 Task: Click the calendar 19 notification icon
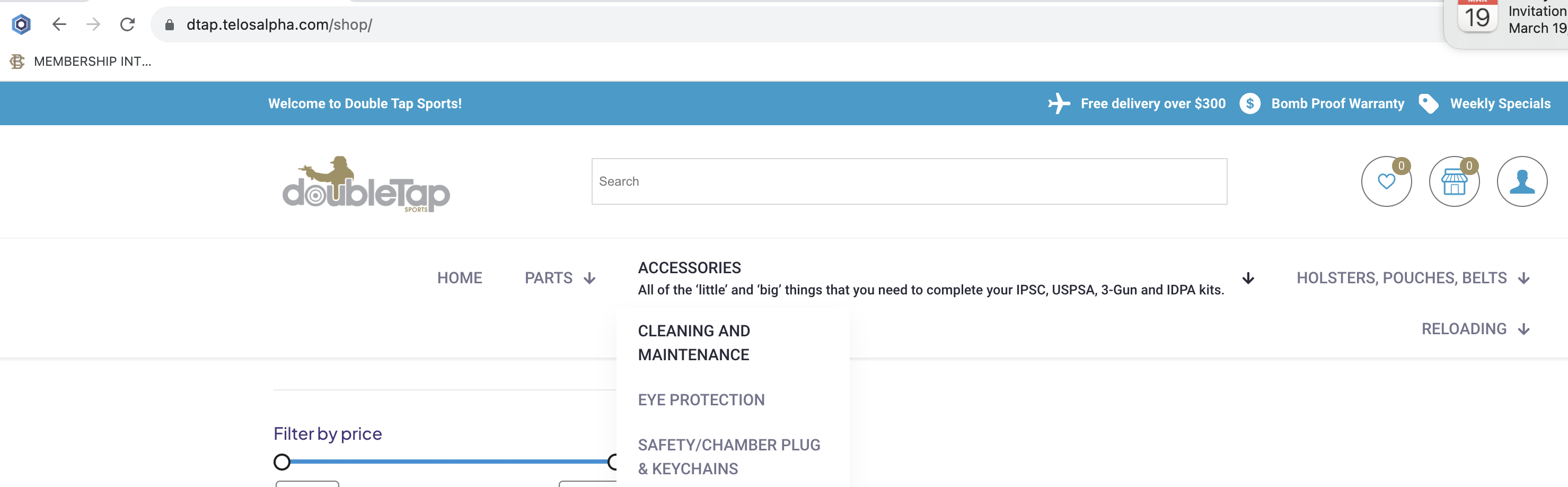pos(1477,16)
